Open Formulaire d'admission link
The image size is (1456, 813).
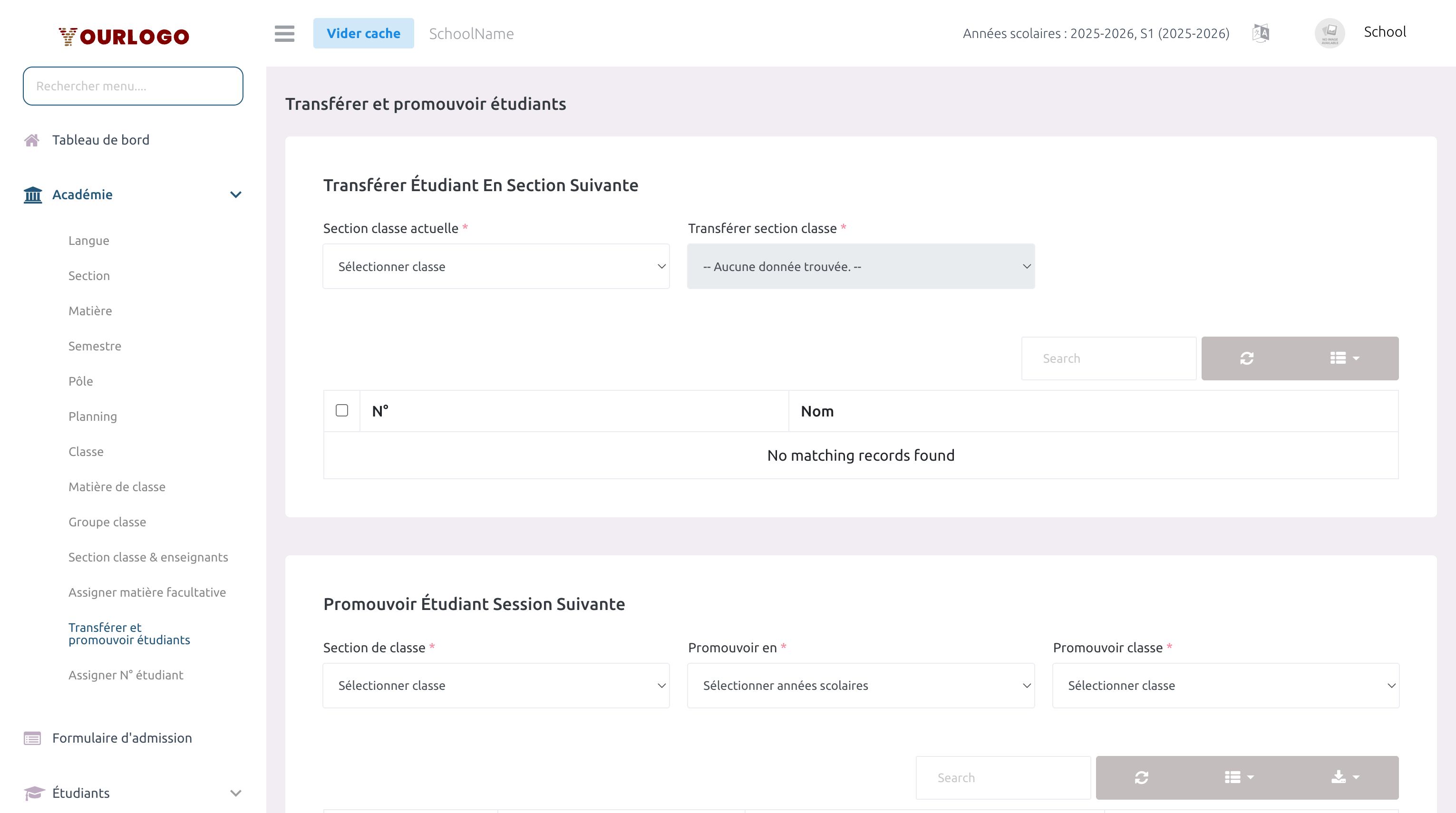[x=122, y=738]
